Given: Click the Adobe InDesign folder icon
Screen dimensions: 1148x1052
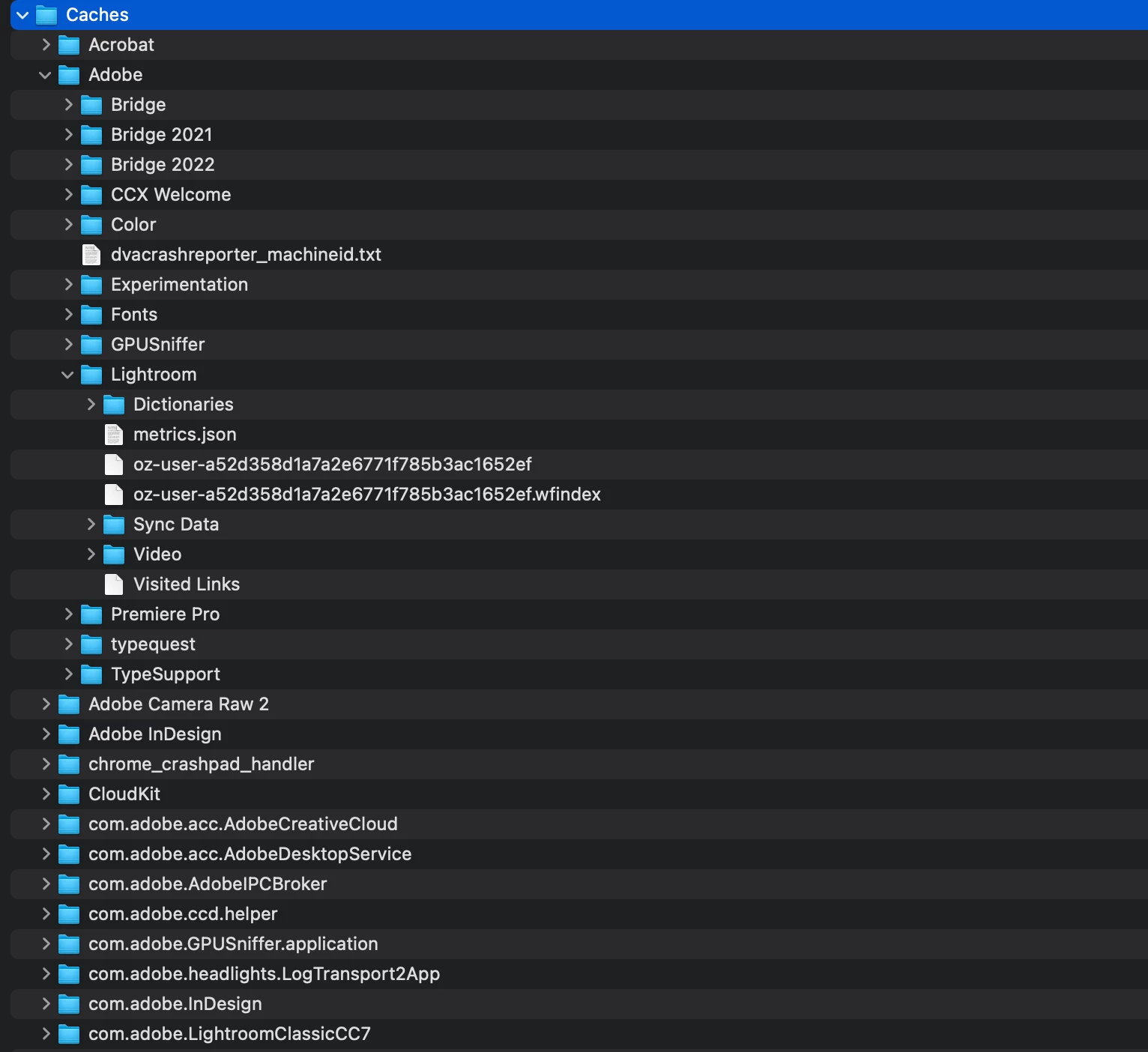Looking at the screenshot, I should (69, 734).
